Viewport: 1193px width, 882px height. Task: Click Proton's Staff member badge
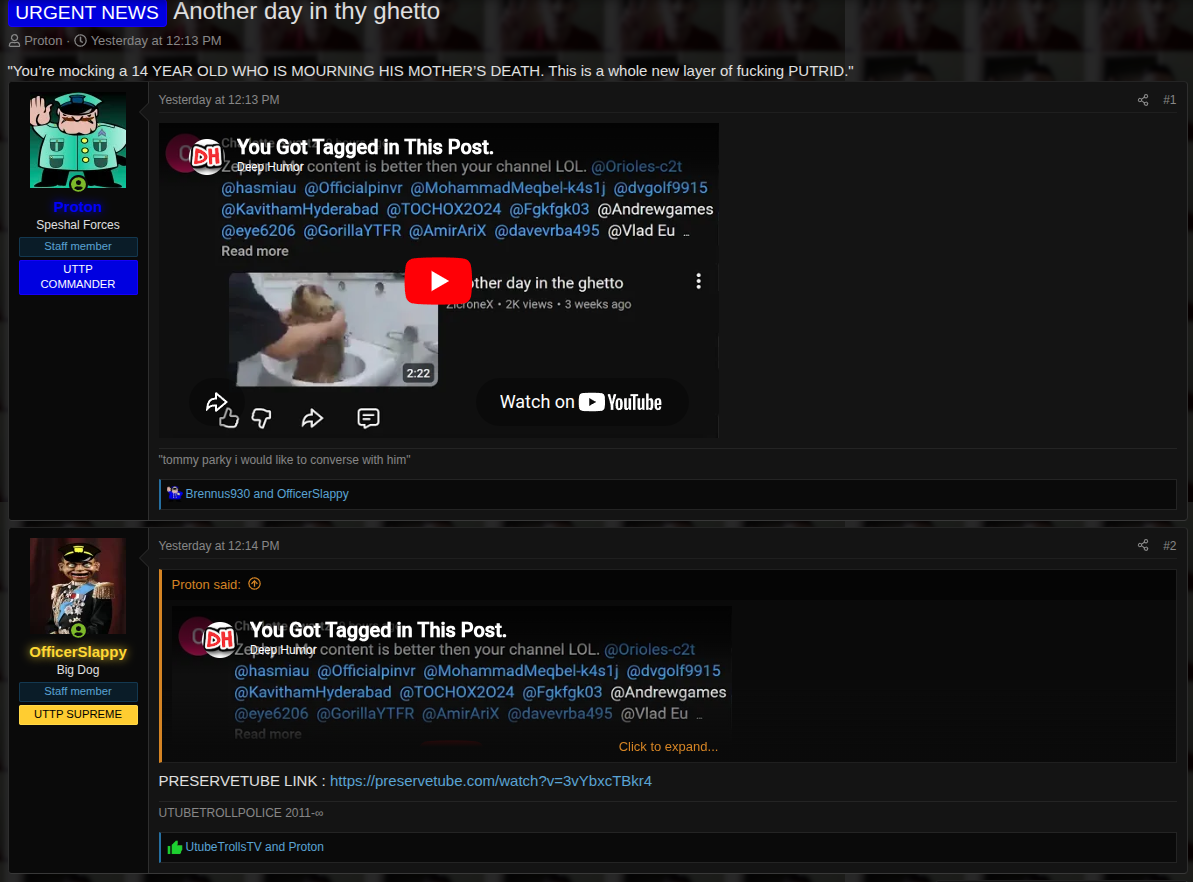(x=78, y=247)
